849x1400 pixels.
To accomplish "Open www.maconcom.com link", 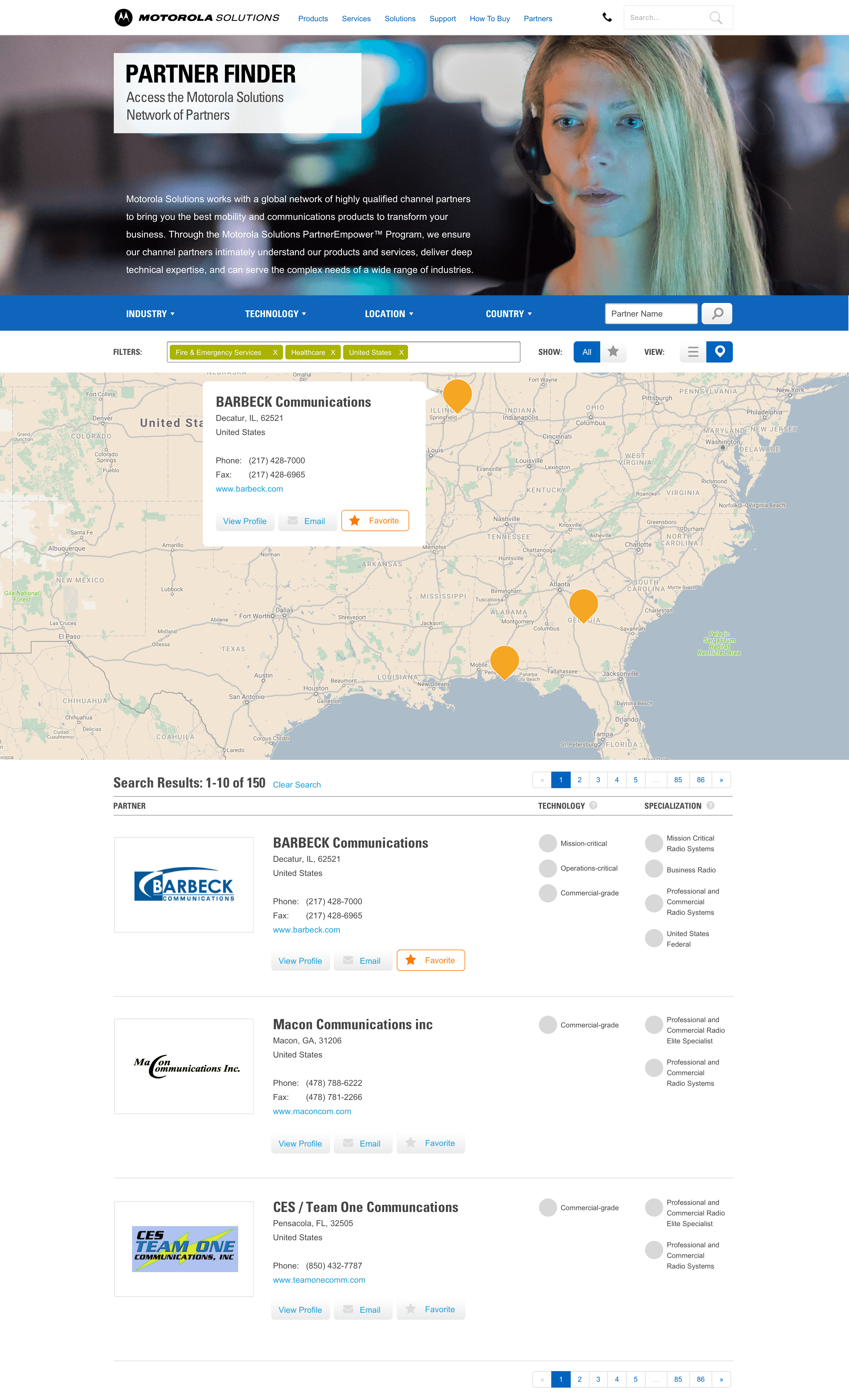I will point(312,1111).
